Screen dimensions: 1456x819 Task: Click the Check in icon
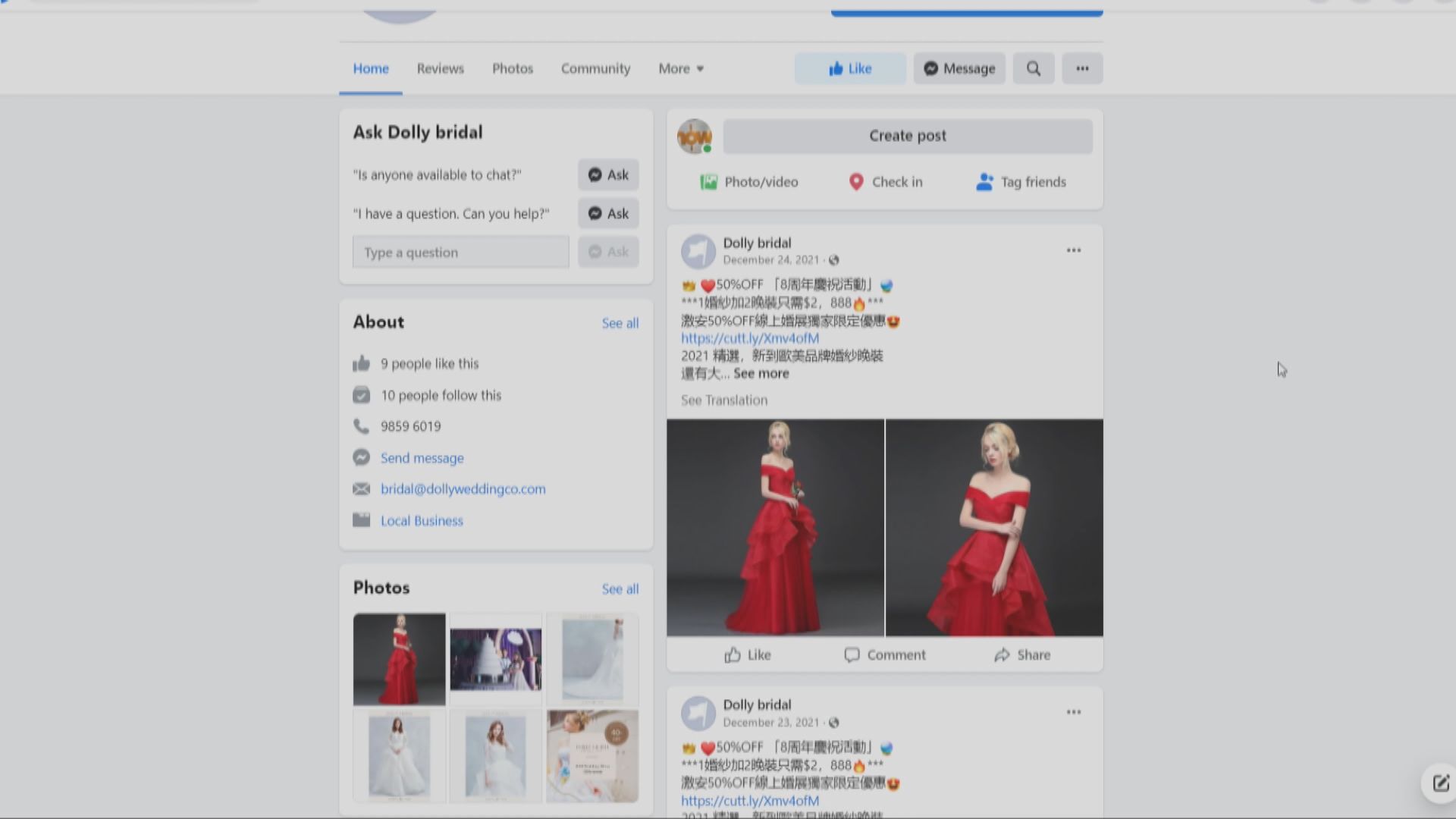[x=857, y=182]
